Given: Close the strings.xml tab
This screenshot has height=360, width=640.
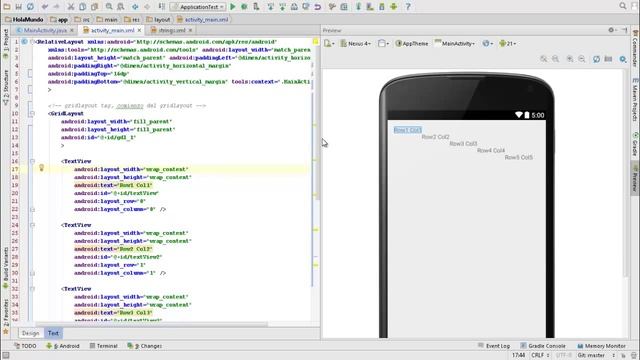Looking at the screenshot, I should pyautogui.click(x=191, y=30).
